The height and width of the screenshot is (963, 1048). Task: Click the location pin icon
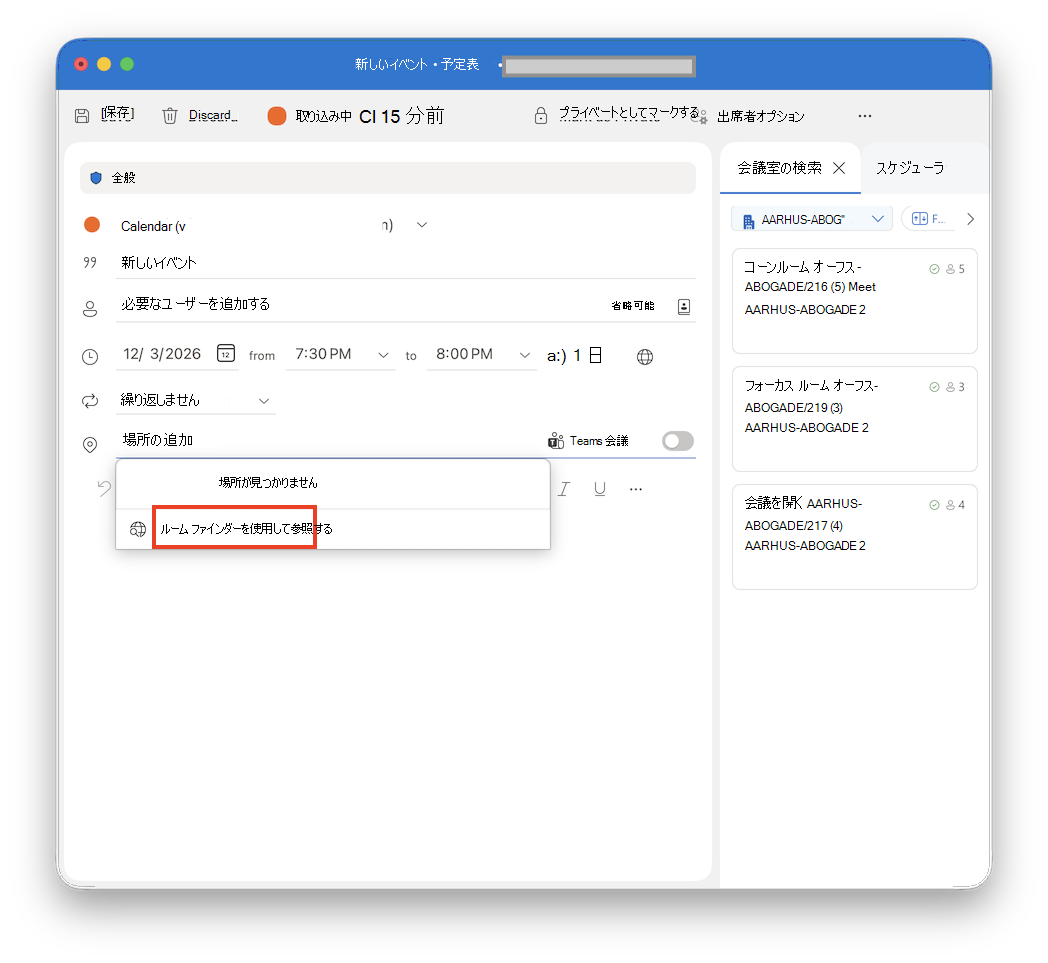click(x=90, y=444)
